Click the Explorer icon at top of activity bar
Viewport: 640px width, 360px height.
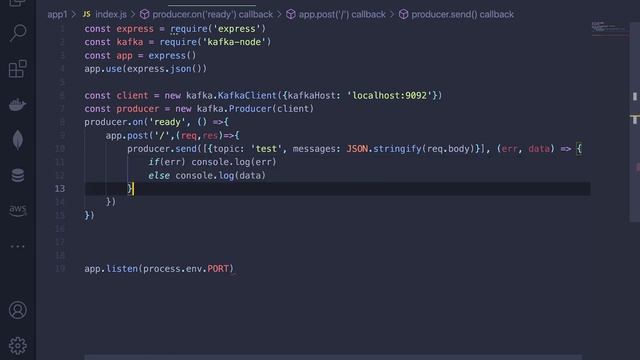coord(18,2)
